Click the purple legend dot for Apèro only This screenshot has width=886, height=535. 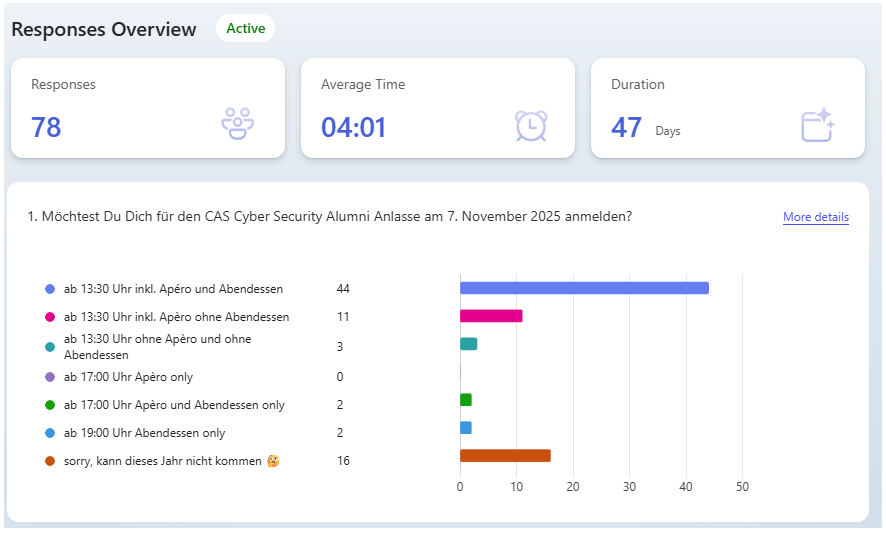coord(50,377)
